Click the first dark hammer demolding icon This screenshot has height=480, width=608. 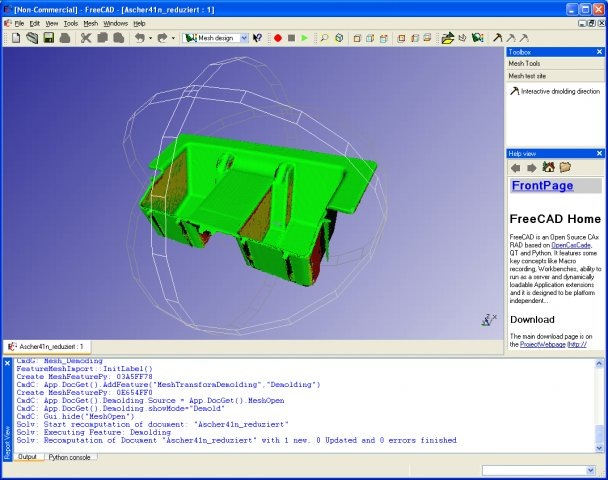coord(497,38)
